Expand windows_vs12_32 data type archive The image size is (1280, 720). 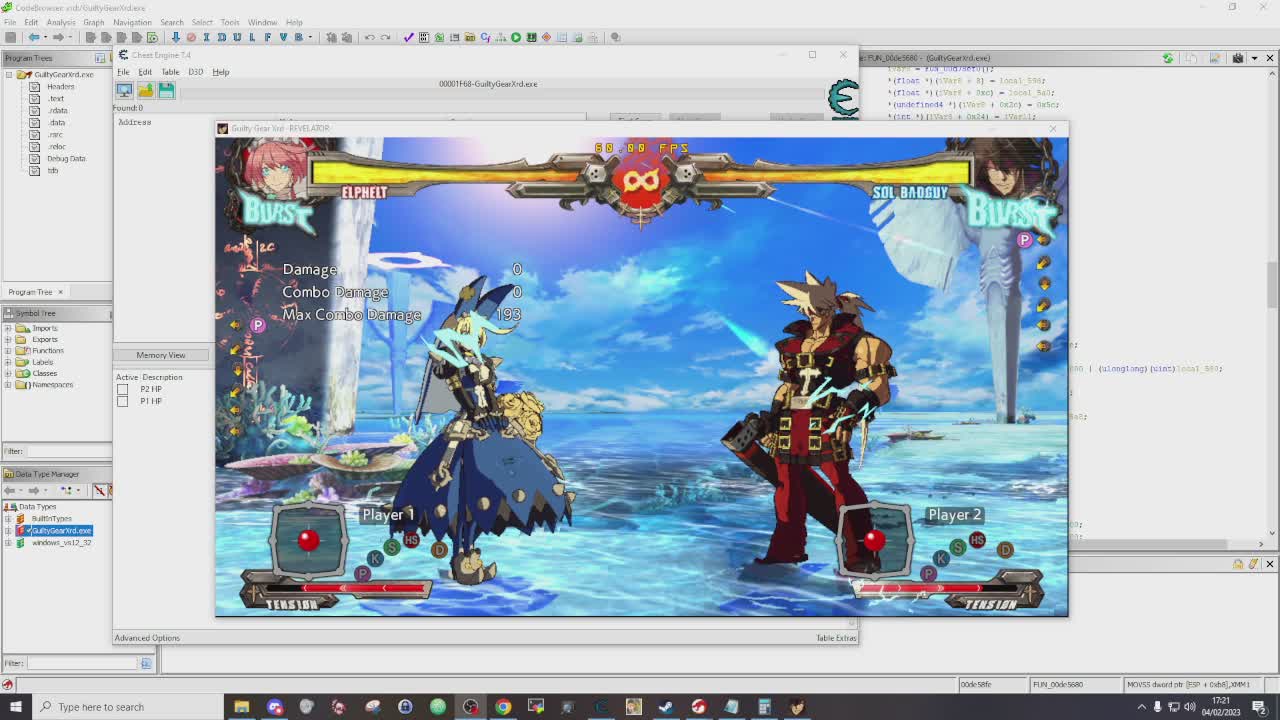tap(8, 542)
